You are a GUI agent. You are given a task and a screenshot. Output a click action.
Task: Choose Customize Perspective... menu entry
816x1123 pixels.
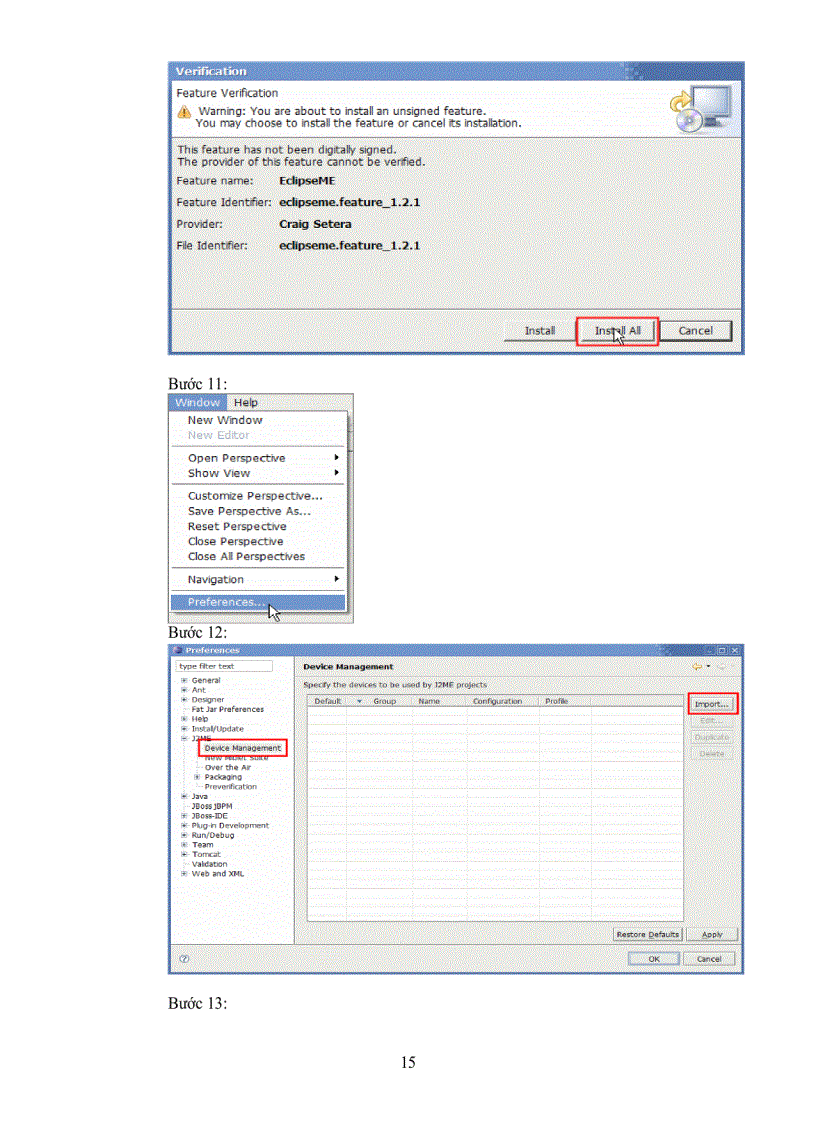click(255, 496)
